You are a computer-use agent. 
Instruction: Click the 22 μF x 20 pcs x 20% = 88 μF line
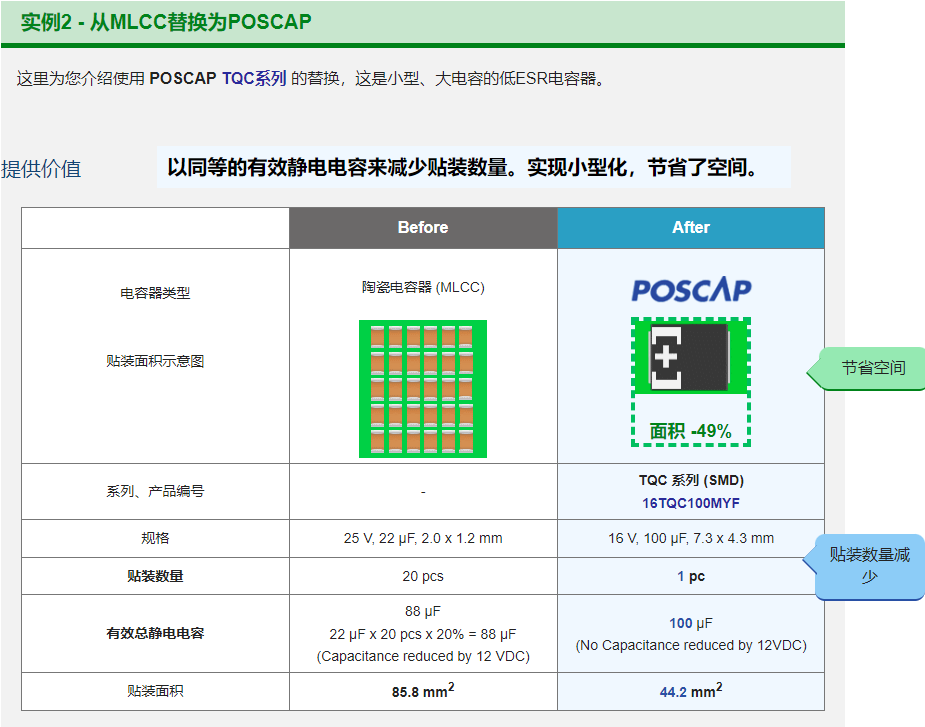423,634
